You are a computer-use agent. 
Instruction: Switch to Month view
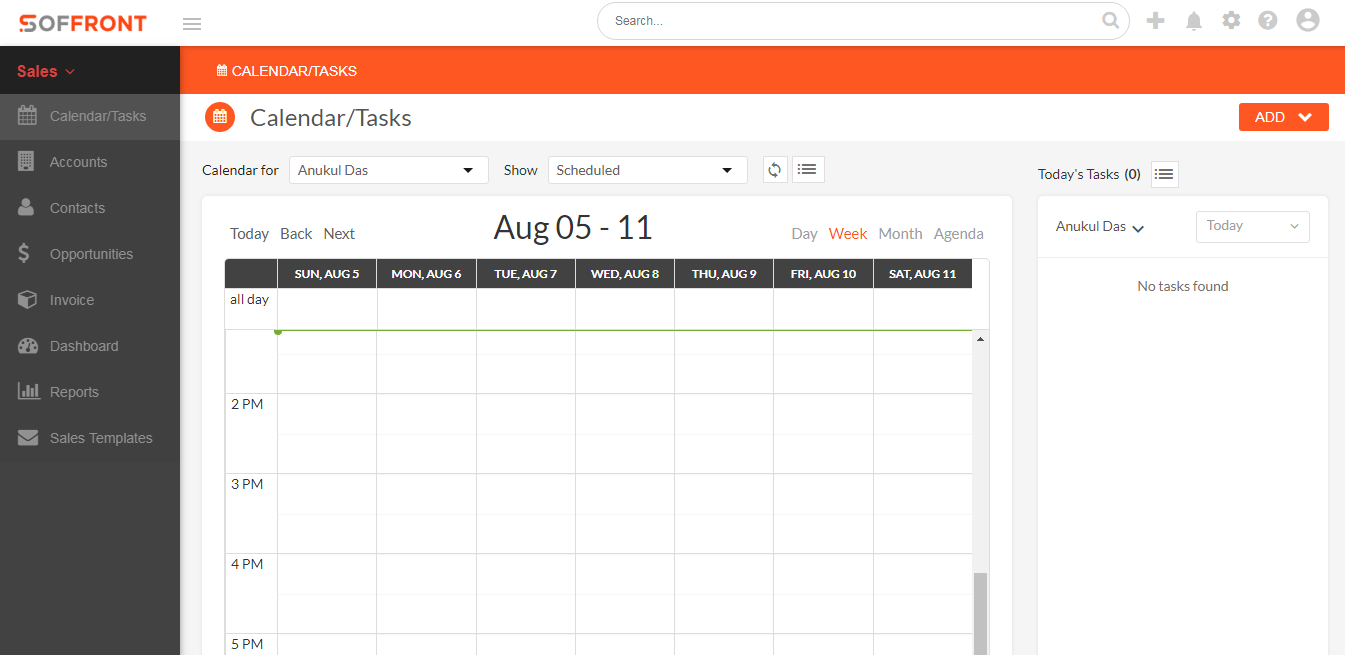click(900, 233)
